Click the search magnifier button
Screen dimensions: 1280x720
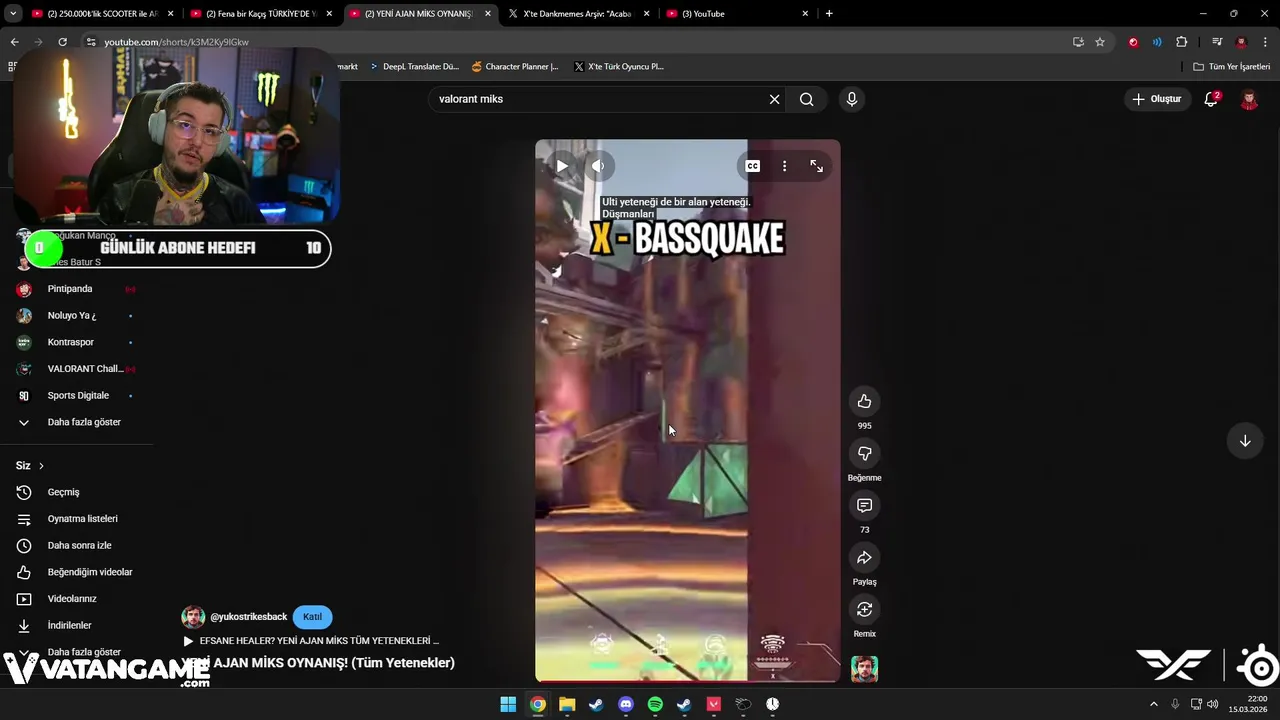tap(806, 99)
